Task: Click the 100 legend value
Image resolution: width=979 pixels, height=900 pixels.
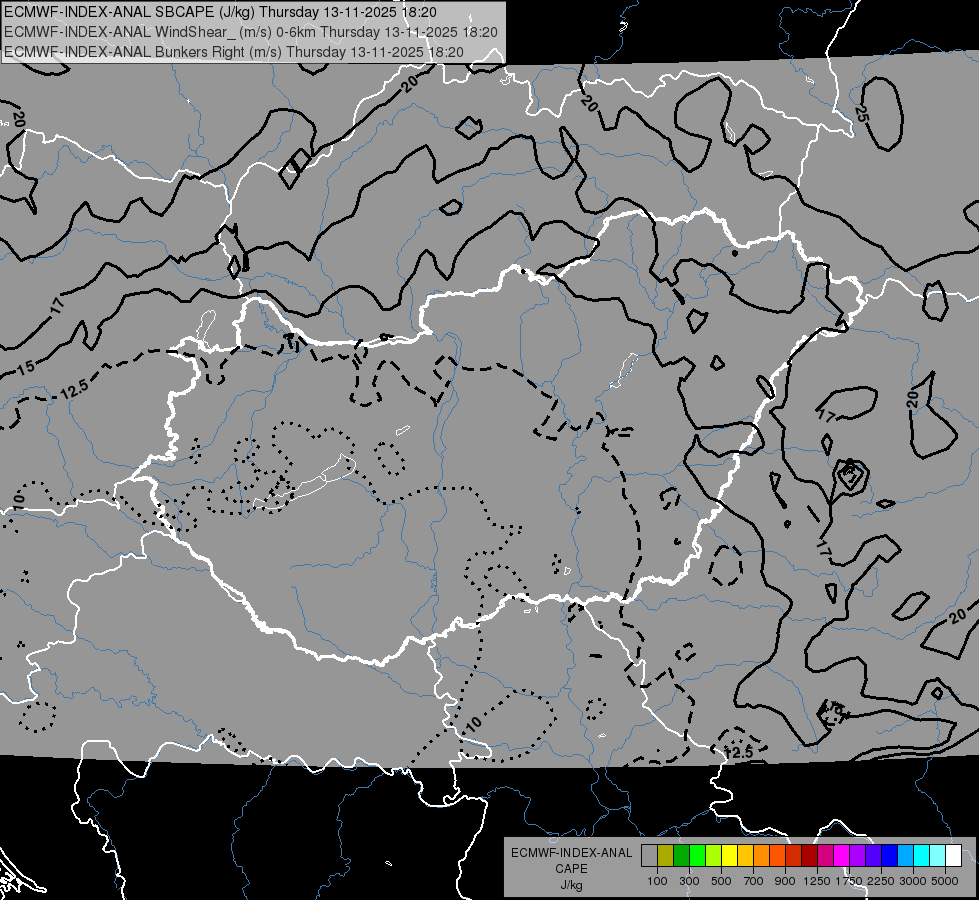Action: (657, 881)
